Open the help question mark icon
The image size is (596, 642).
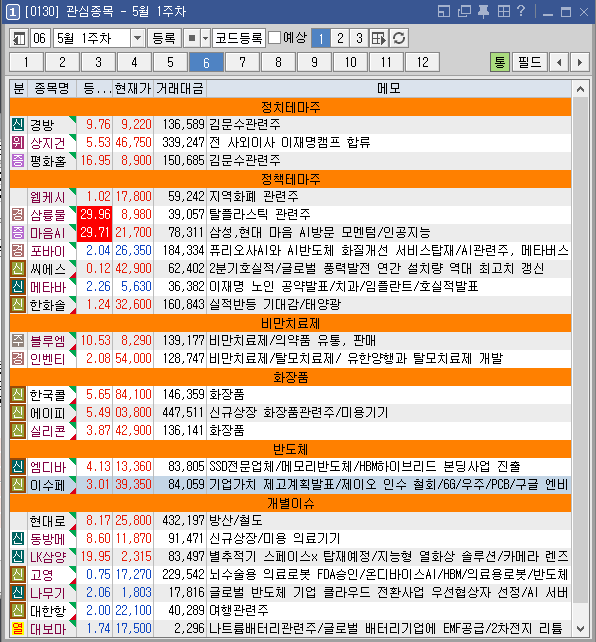[x=521, y=11]
